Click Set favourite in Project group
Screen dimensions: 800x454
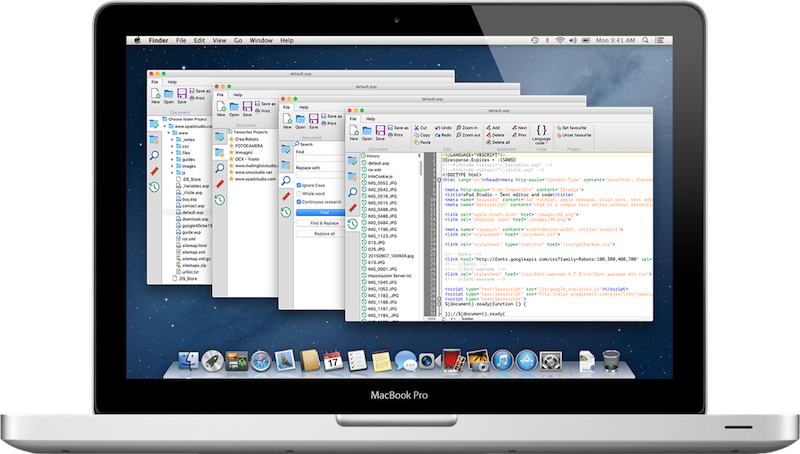(x=573, y=128)
